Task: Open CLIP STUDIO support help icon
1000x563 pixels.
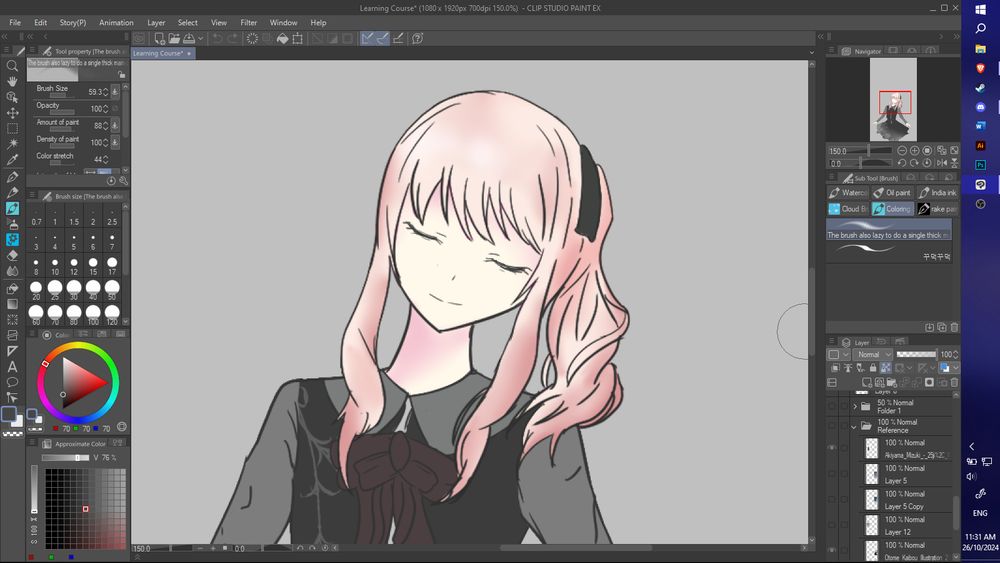Action: [418, 38]
